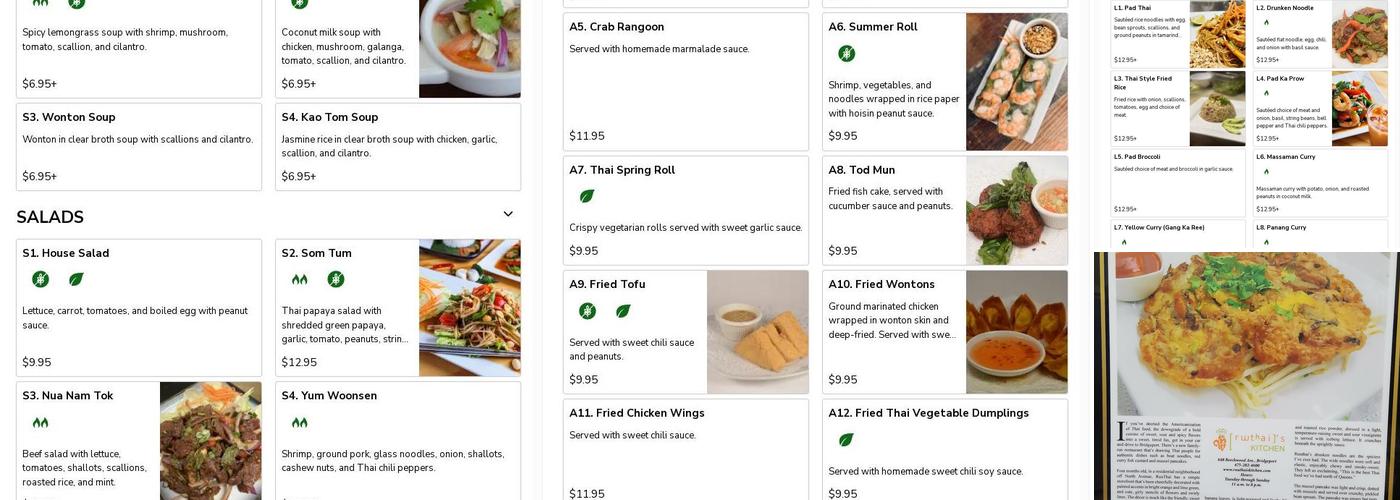Click the vegetarian leaf on Thai Spring Roll
The width and height of the screenshot is (1400, 500).
[587, 196]
